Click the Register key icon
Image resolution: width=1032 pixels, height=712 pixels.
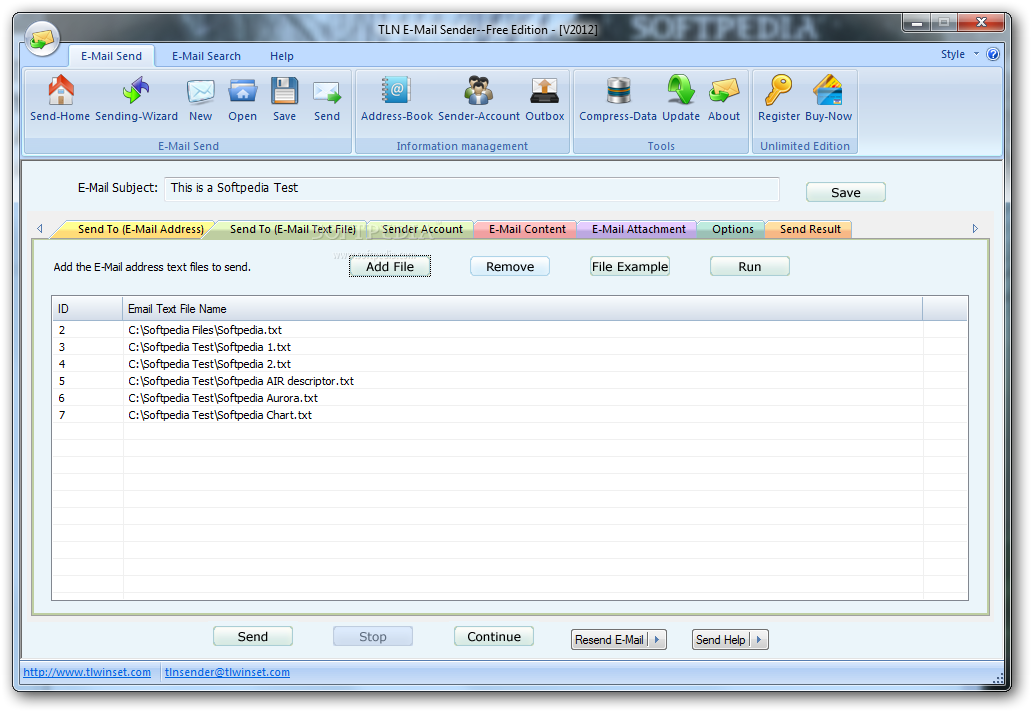pos(779,98)
